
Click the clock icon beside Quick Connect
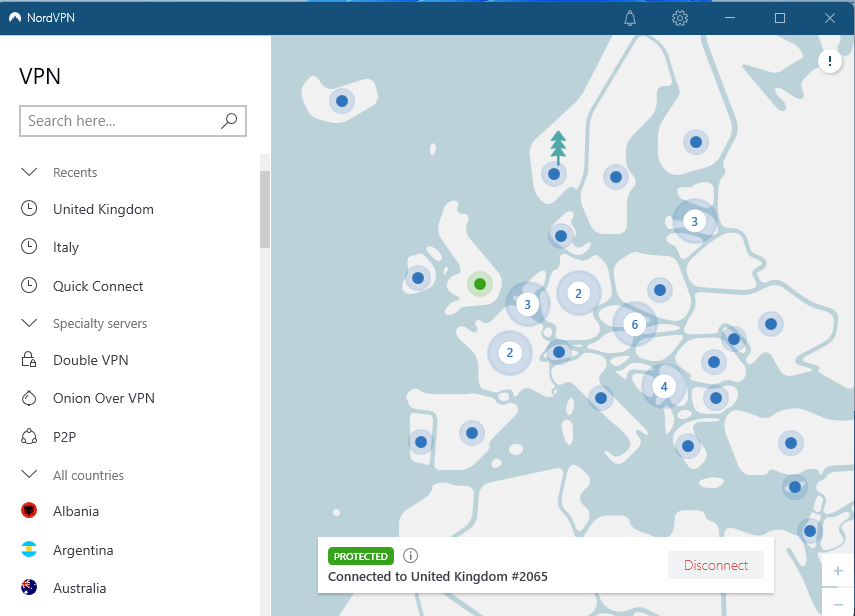[29, 285]
